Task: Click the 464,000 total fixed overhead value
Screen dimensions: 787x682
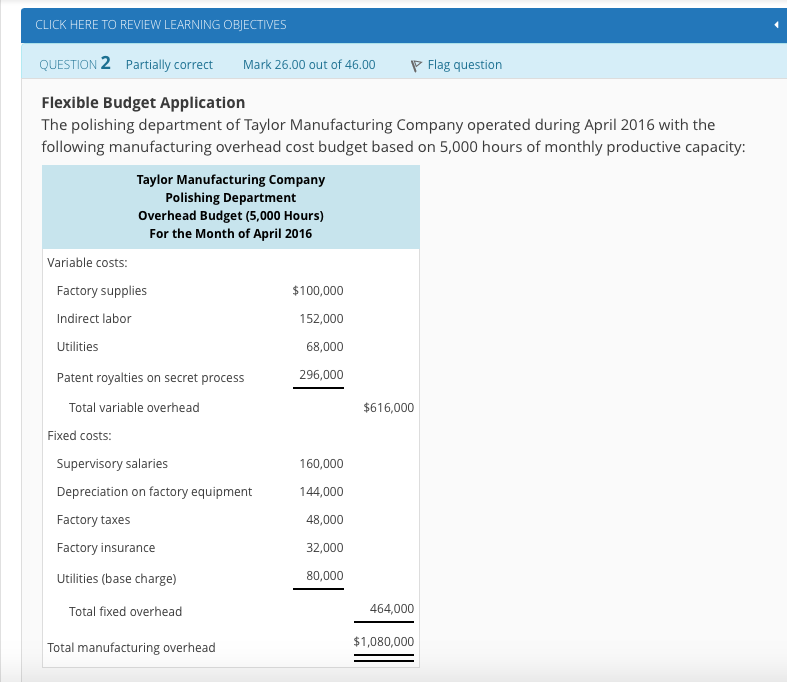Action: pyautogui.click(x=391, y=609)
